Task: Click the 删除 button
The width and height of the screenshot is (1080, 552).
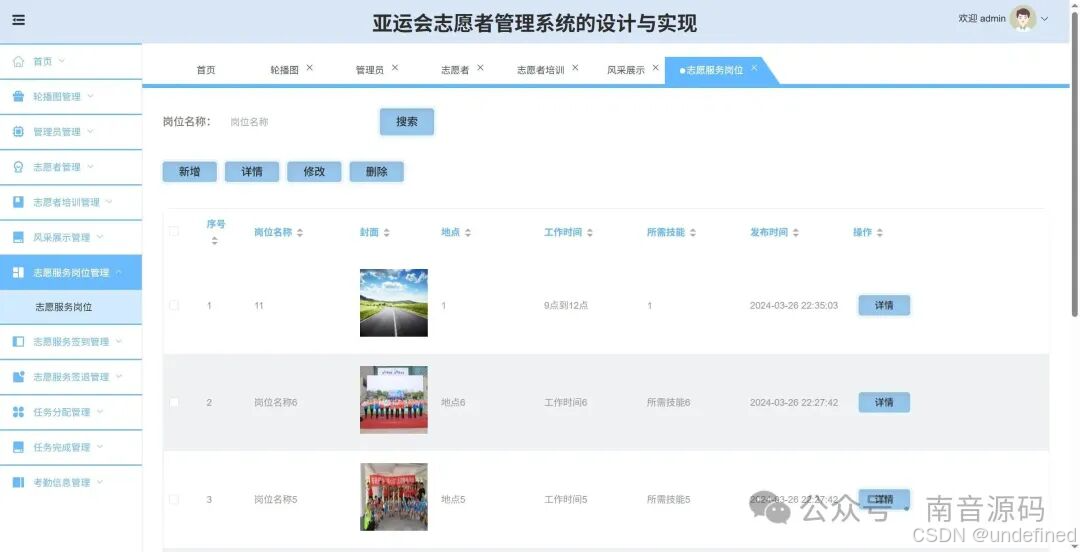Action: [x=376, y=172]
